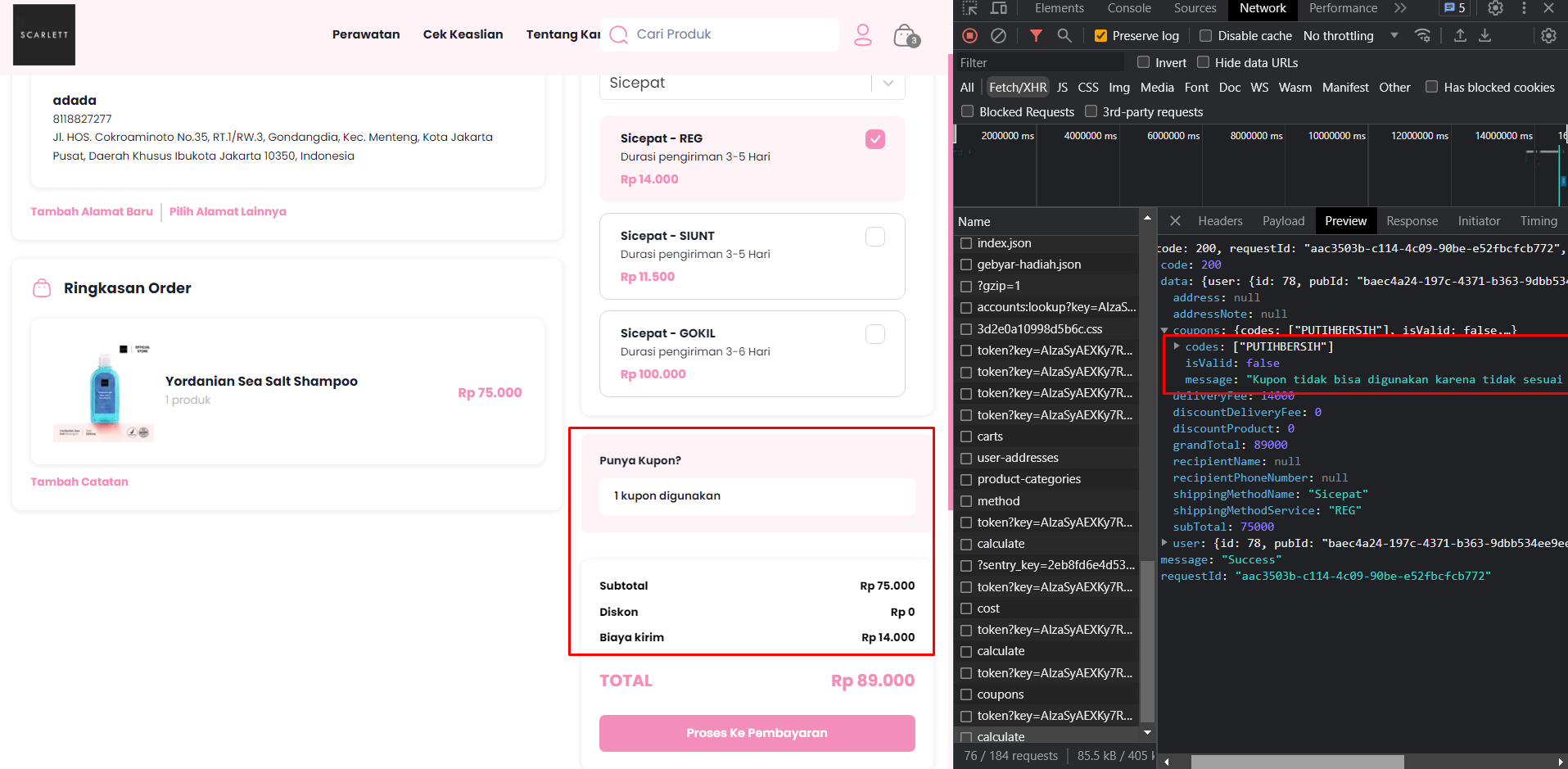
Task: Switch to the Response tab
Action: 1412,221
